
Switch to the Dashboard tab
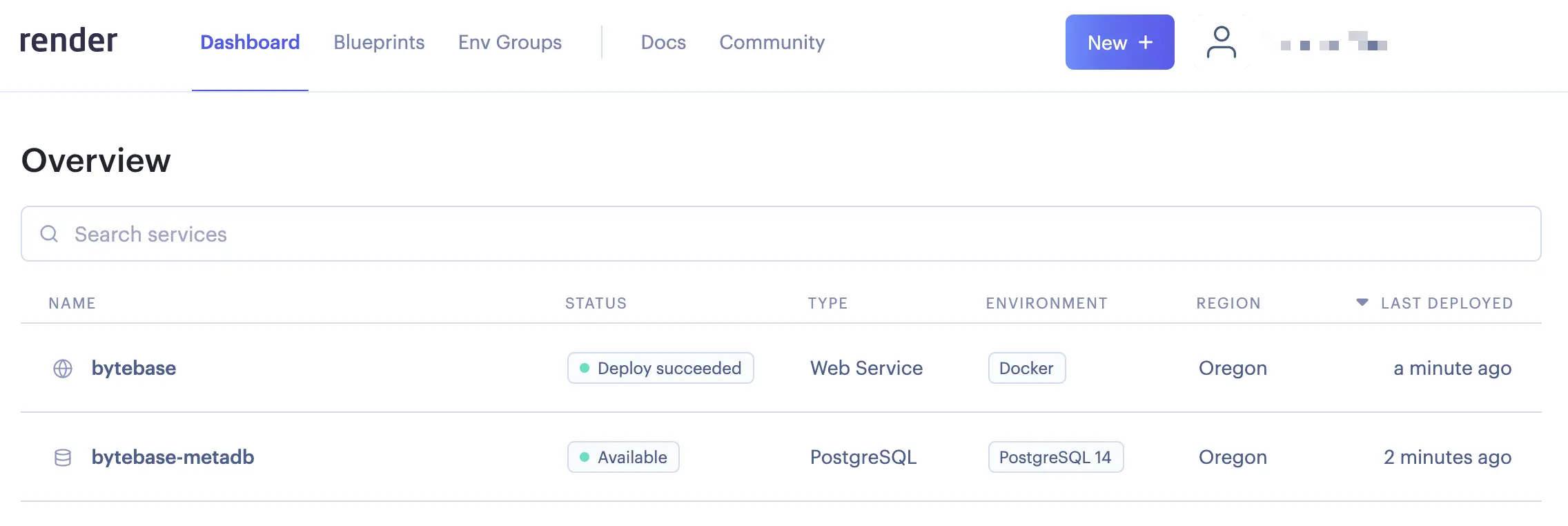coord(250,42)
